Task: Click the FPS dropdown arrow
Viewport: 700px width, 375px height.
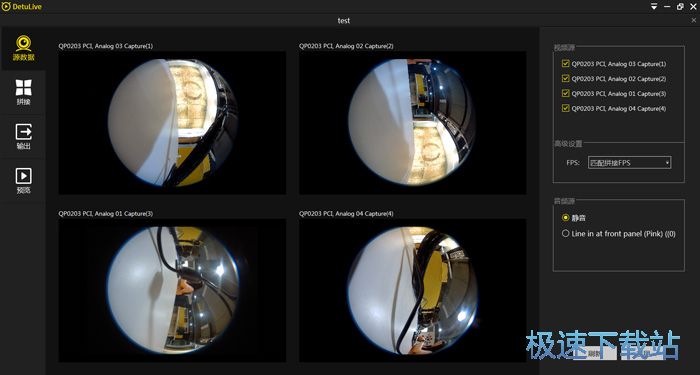Action: click(667, 162)
